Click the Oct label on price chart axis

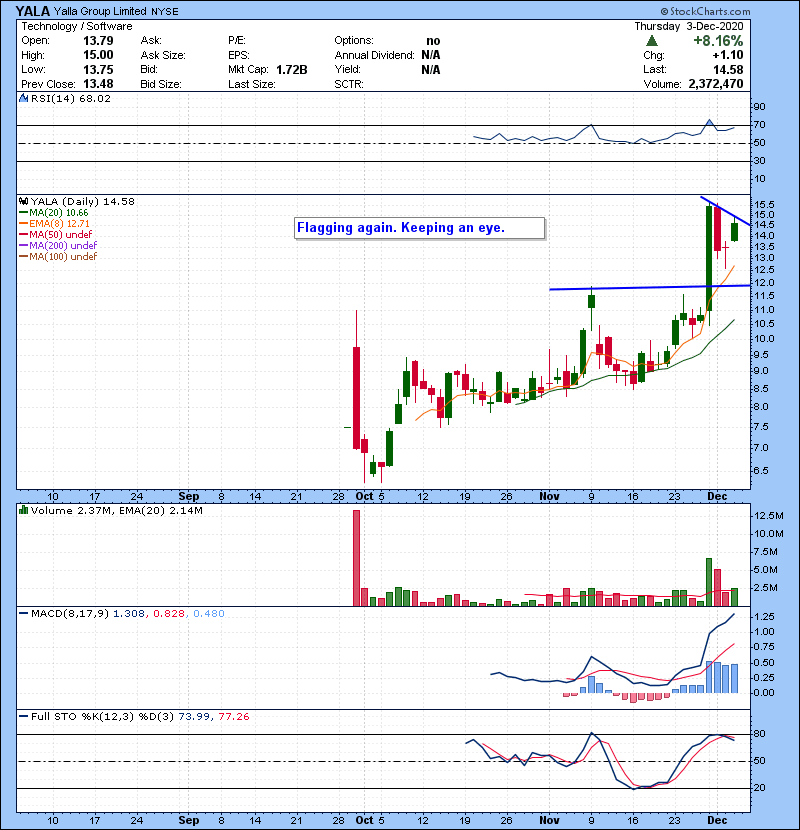(x=364, y=497)
